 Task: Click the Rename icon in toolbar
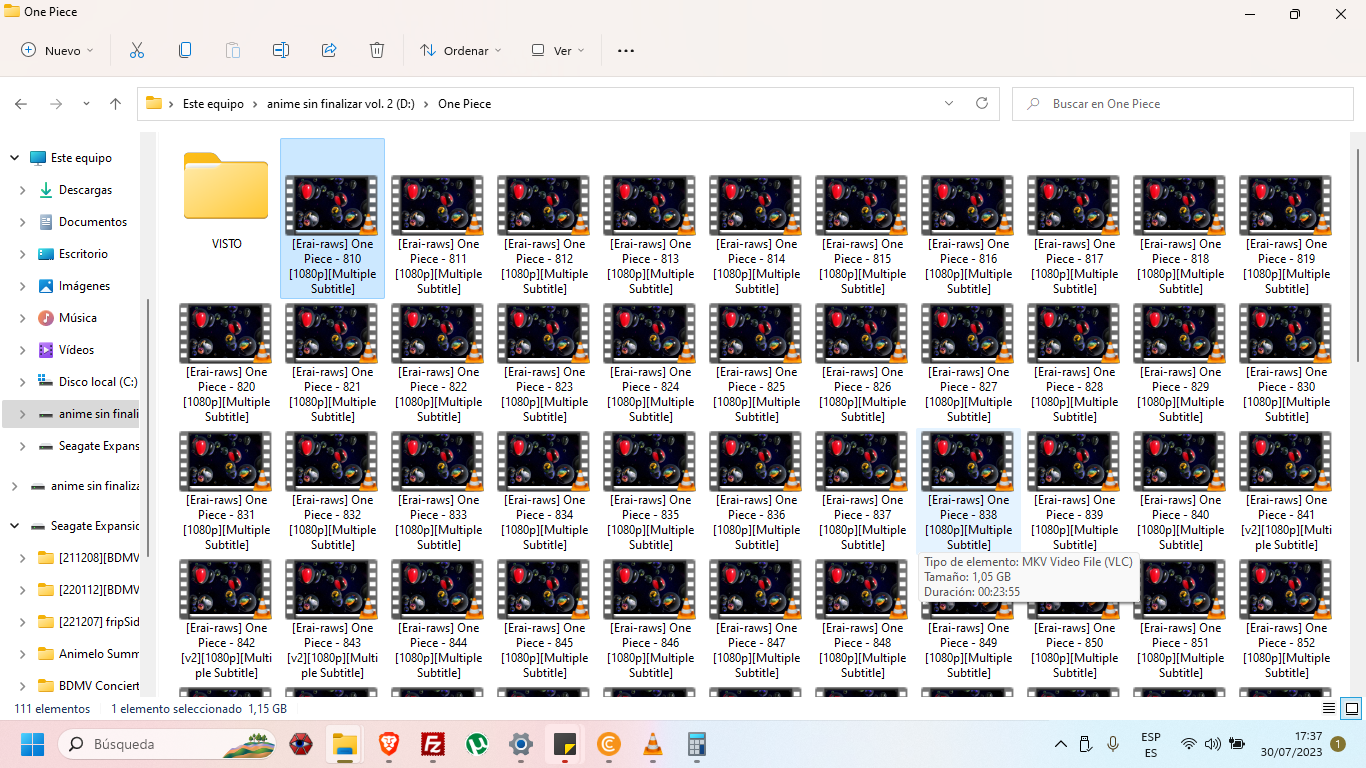click(x=281, y=50)
